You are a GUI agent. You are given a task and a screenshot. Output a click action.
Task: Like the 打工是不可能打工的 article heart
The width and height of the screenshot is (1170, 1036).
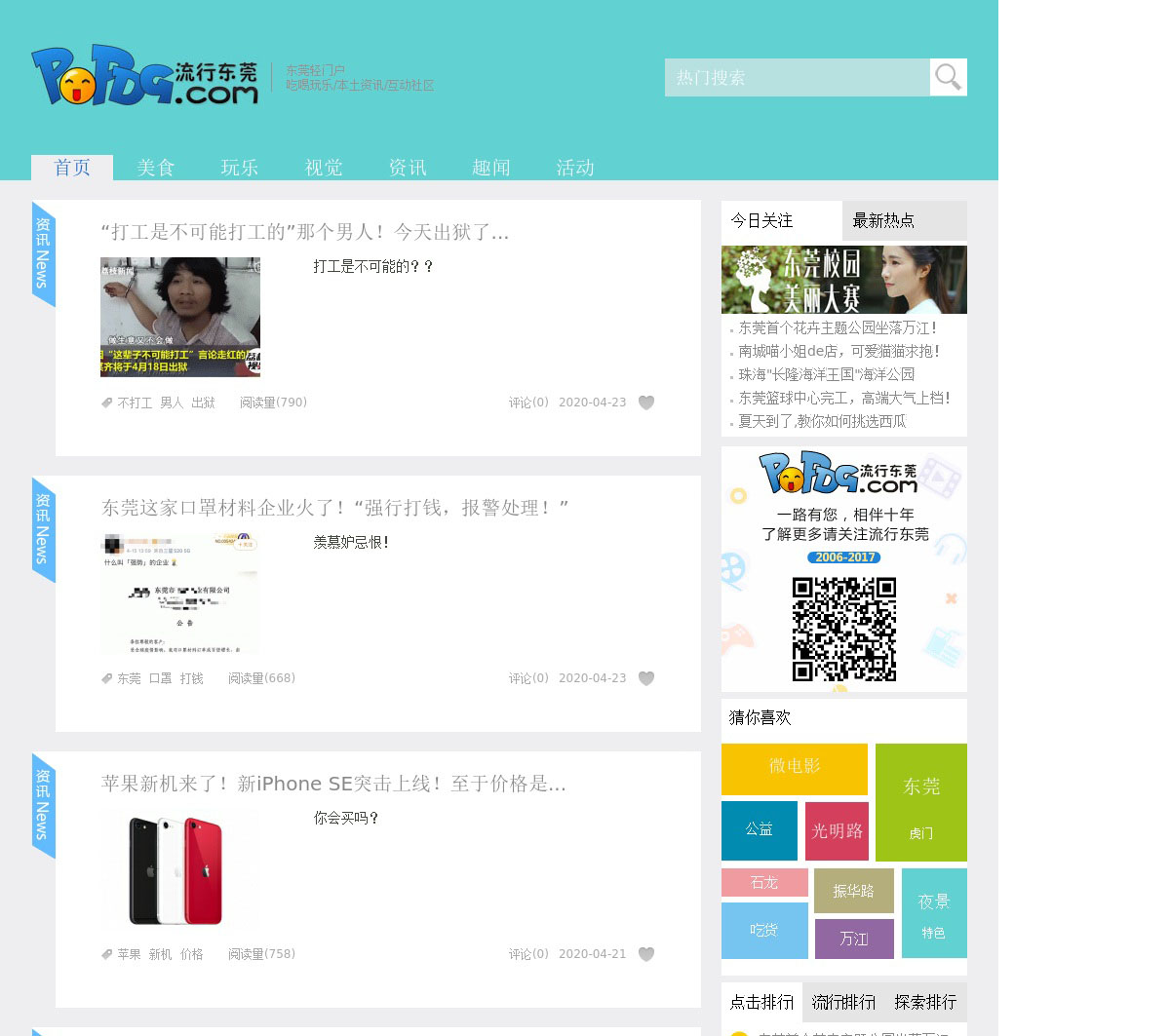click(x=646, y=403)
